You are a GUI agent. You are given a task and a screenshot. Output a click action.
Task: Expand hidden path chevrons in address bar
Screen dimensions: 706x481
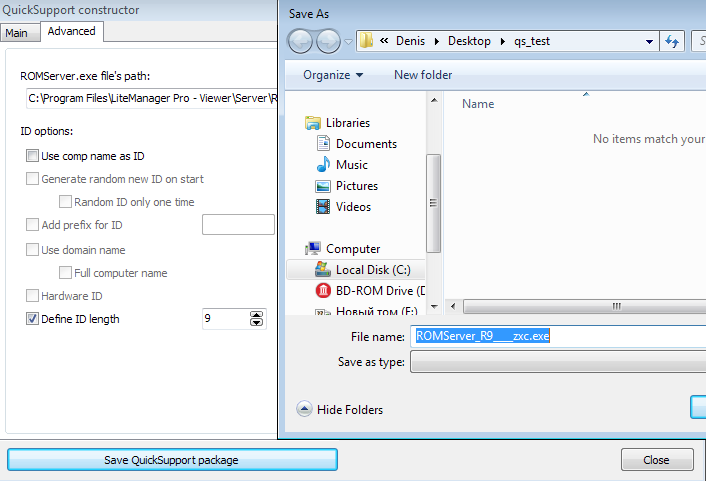tap(384, 41)
